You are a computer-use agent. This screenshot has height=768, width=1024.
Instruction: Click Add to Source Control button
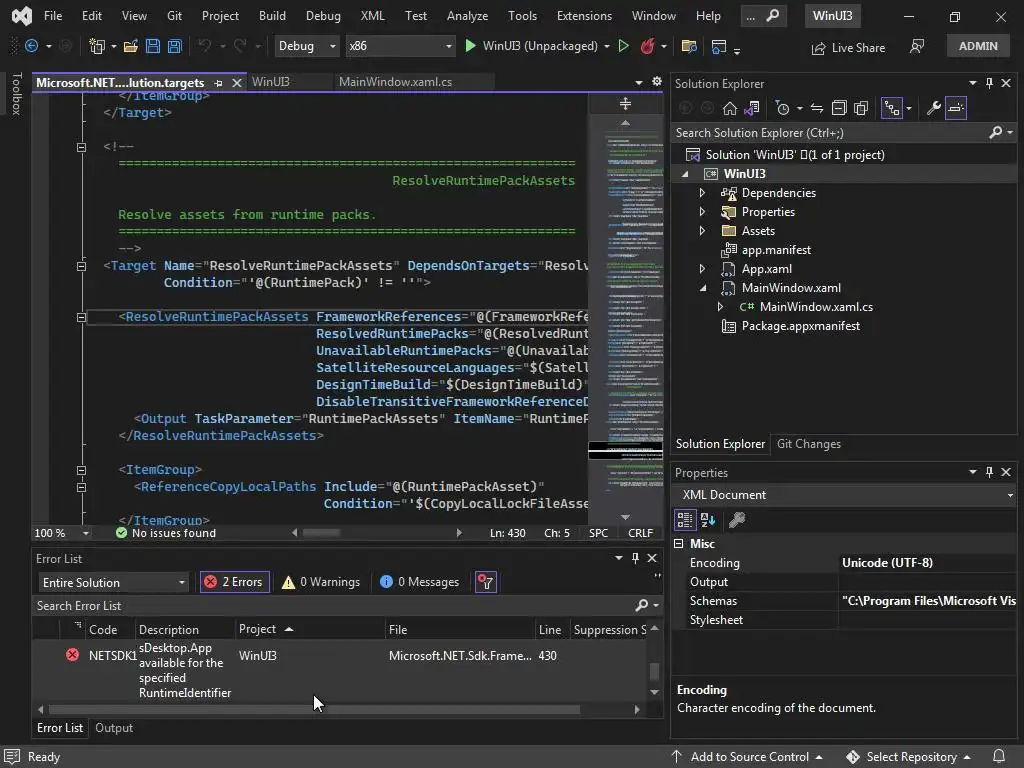coord(748,757)
